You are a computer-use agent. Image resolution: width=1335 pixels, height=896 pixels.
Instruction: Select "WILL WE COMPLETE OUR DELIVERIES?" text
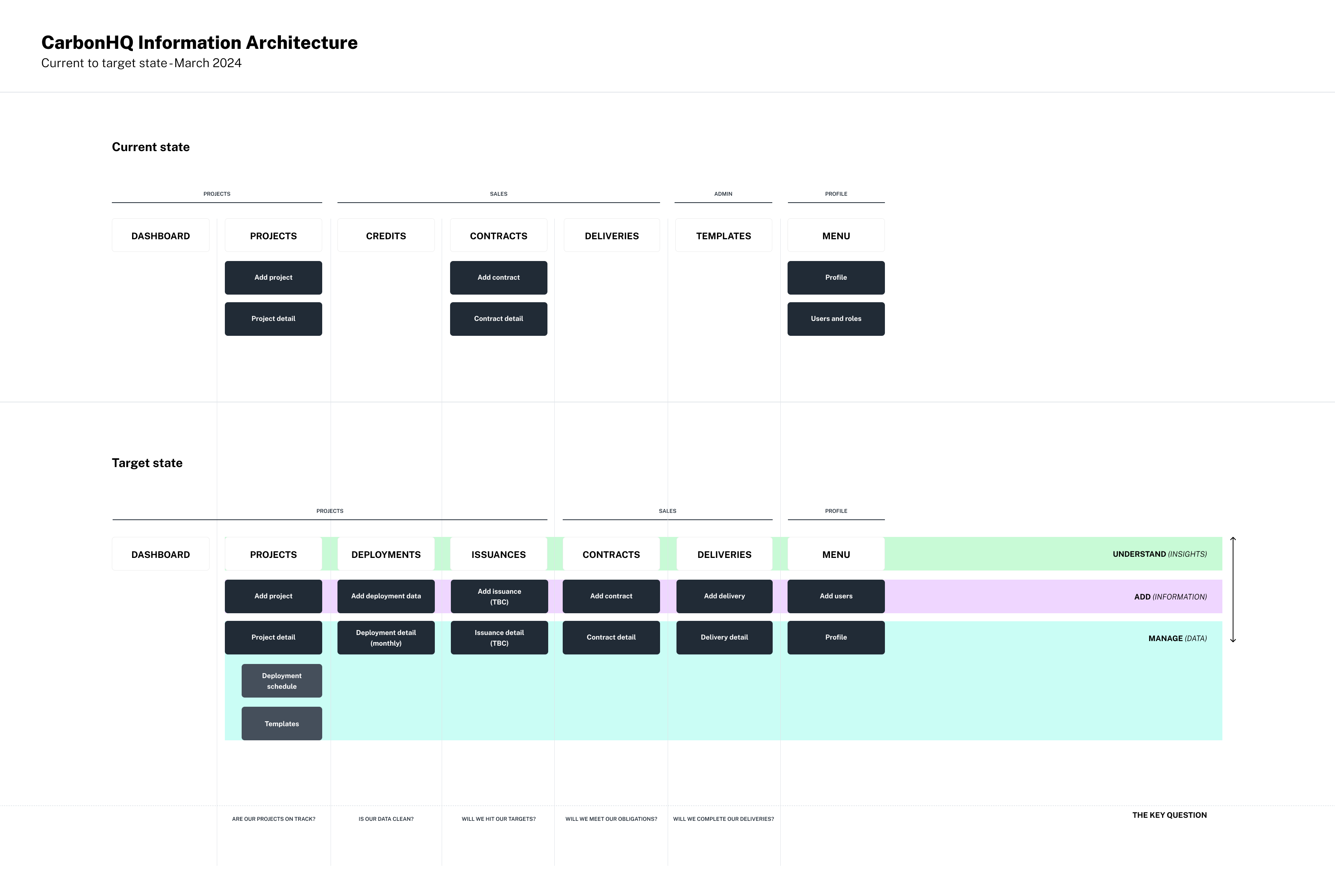[723, 819]
